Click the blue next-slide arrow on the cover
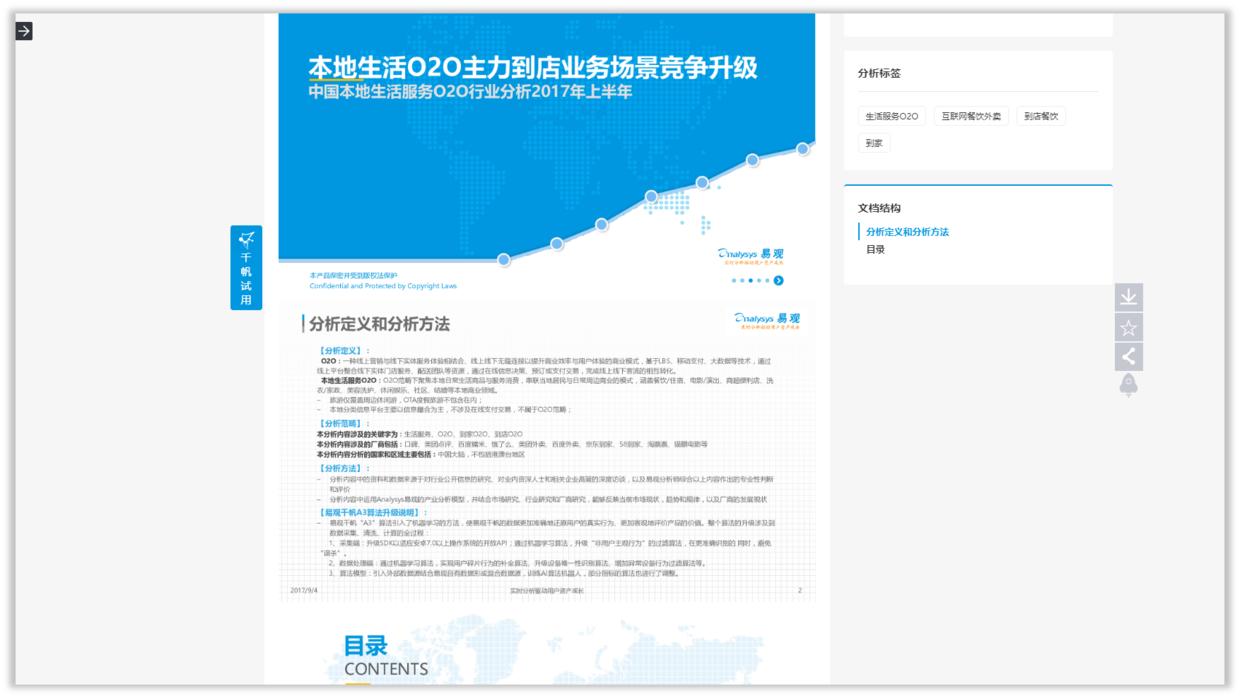 point(778,280)
